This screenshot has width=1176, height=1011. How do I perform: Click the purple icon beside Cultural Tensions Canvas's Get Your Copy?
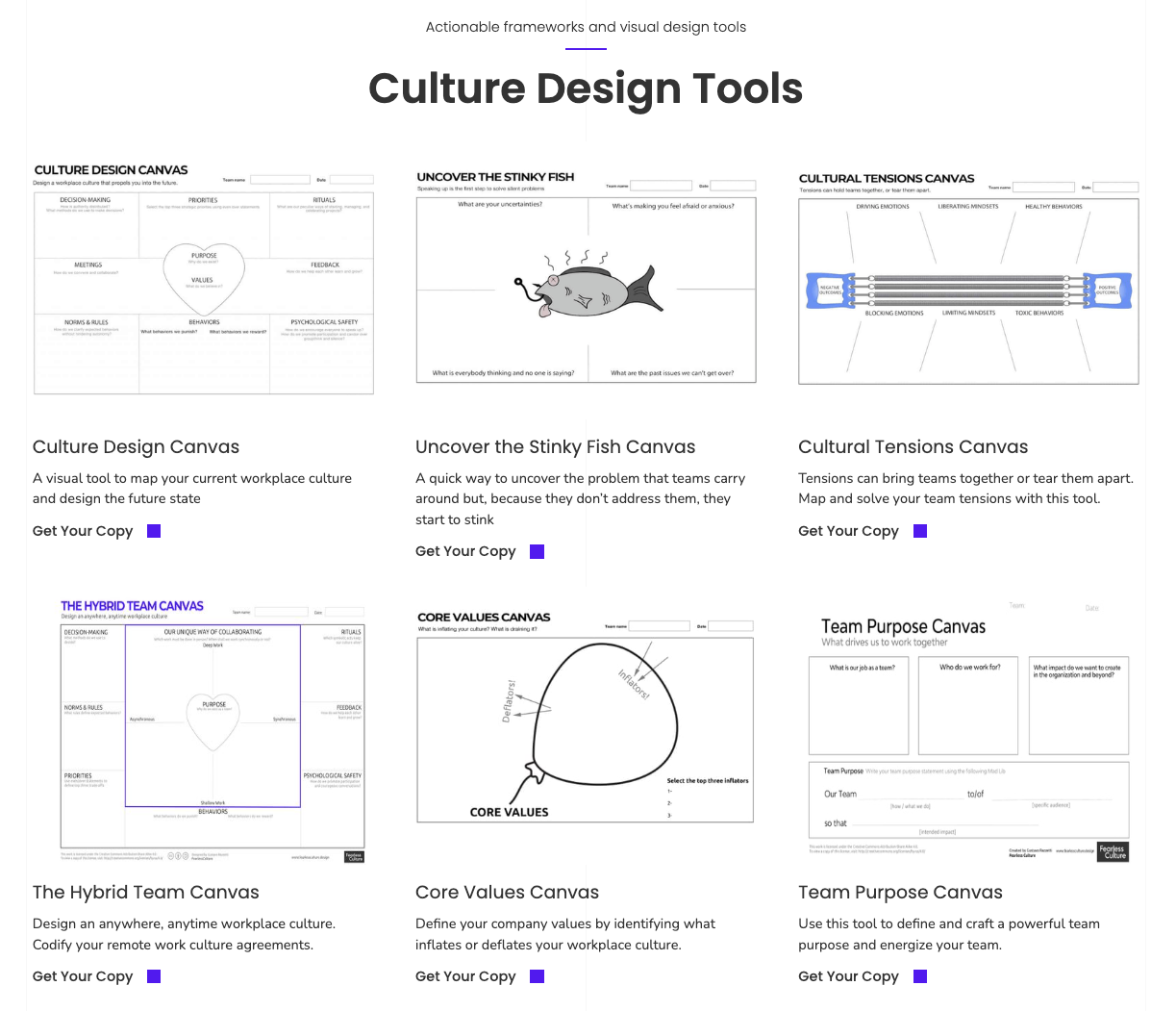[919, 530]
